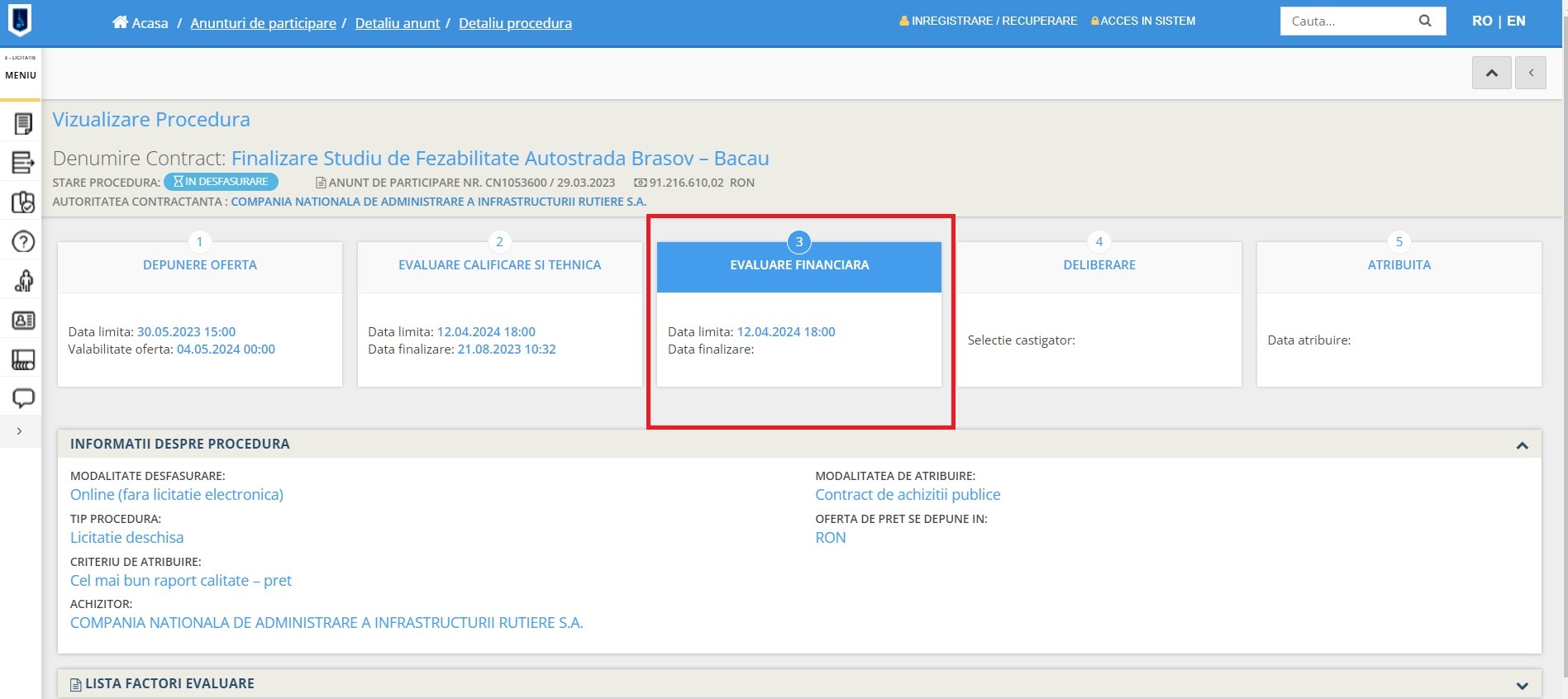Click 'Contract de achizitii publice' value
1568x699 pixels.
coord(908,494)
